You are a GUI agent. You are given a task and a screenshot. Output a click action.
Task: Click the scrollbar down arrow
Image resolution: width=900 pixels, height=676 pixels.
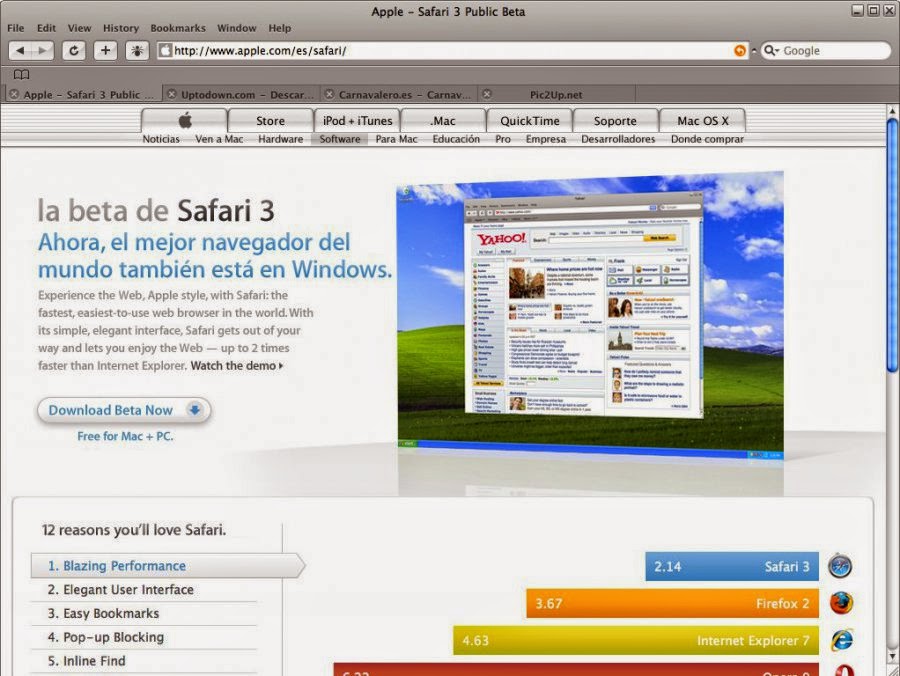pyautogui.click(x=893, y=656)
